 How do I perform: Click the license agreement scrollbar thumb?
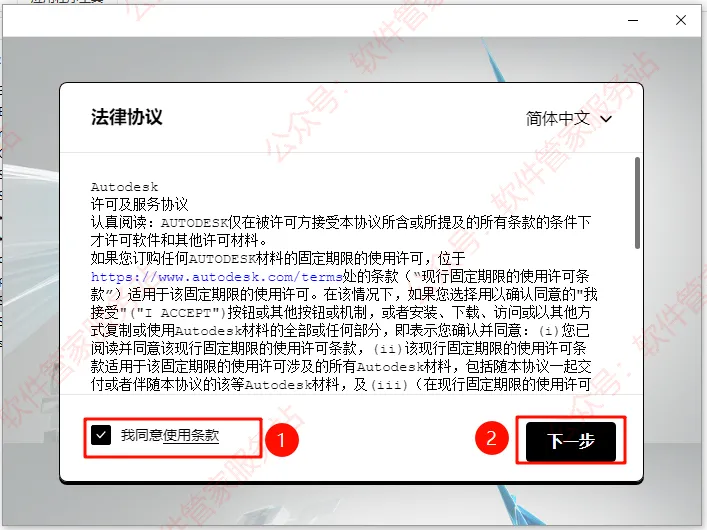click(637, 203)
